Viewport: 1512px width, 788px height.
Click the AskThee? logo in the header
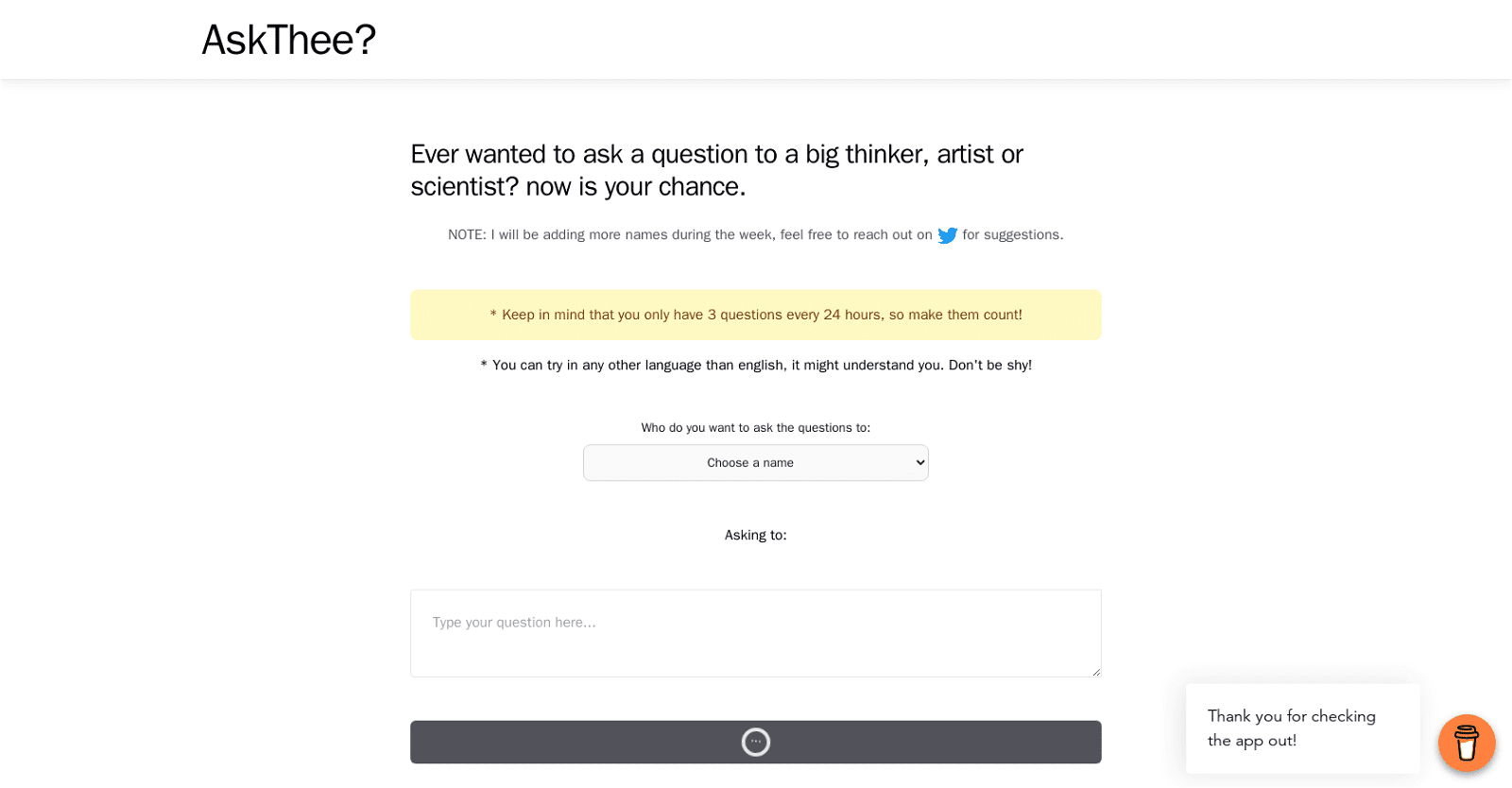point(289,40)
